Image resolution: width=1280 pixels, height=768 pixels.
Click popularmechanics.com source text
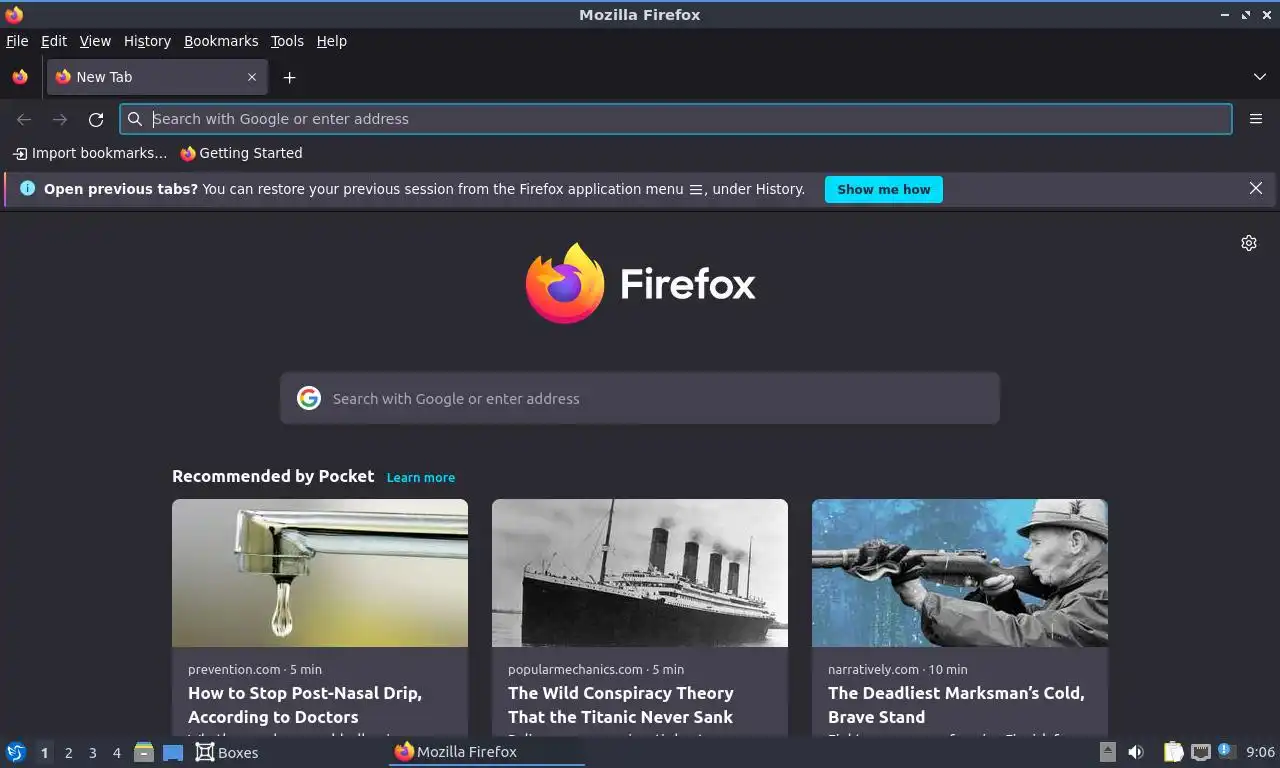(575, 669)
